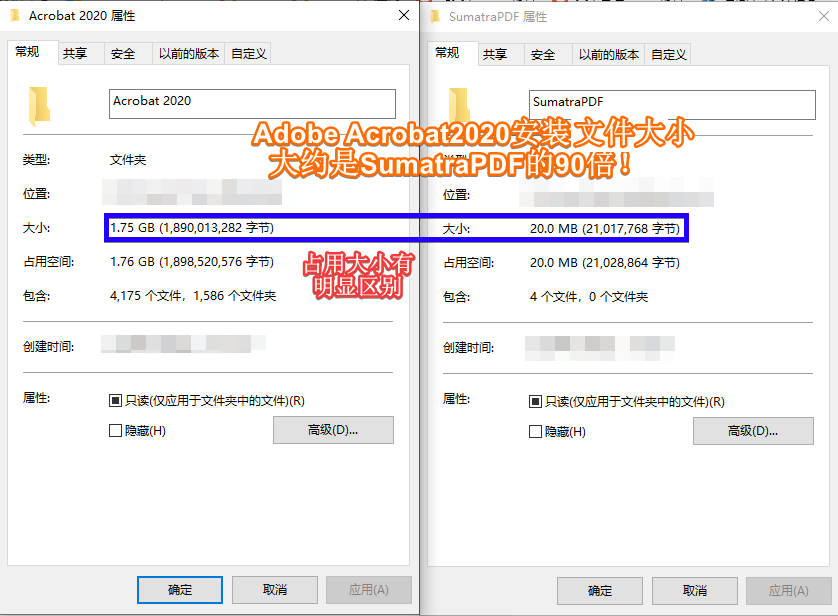Click type value 文件夹 in Acrobat window
The image size is (838, 616).
(128, 160)
